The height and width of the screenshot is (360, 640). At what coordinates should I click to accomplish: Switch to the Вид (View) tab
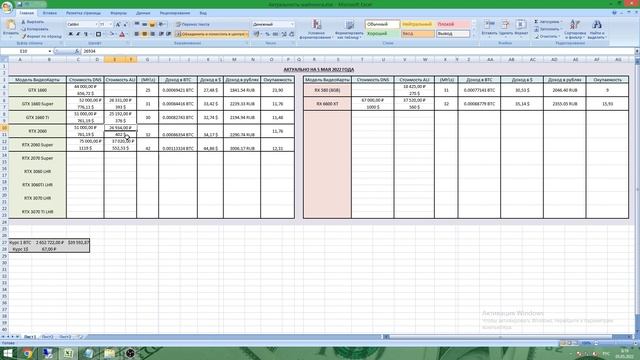(203, 13)
